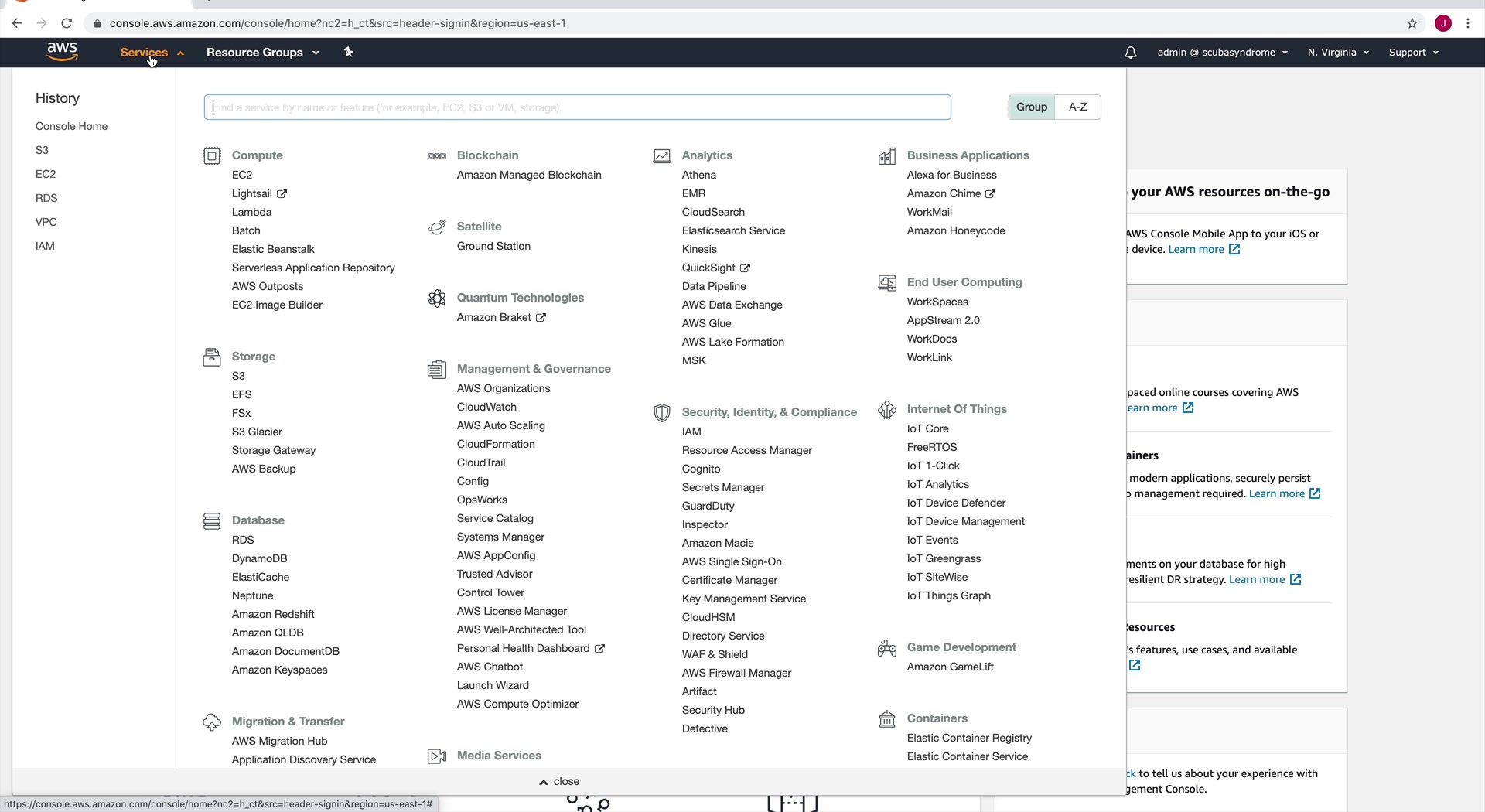The height and width of the screenshot is (812, 1485).
Task: Open AWS Migration Hub
Action: click(279, 741)
